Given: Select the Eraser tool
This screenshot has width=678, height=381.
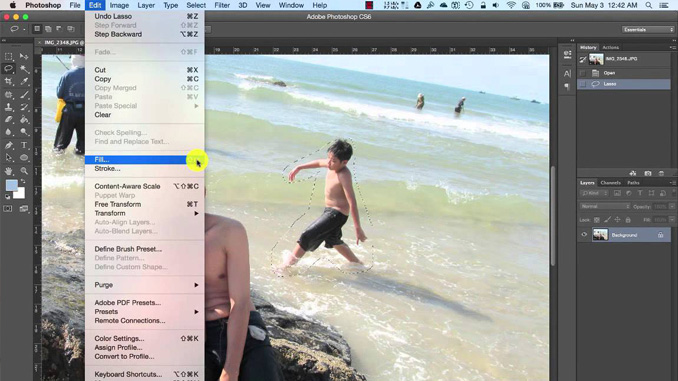Looking at the screenshot, I should click(9, 120).
